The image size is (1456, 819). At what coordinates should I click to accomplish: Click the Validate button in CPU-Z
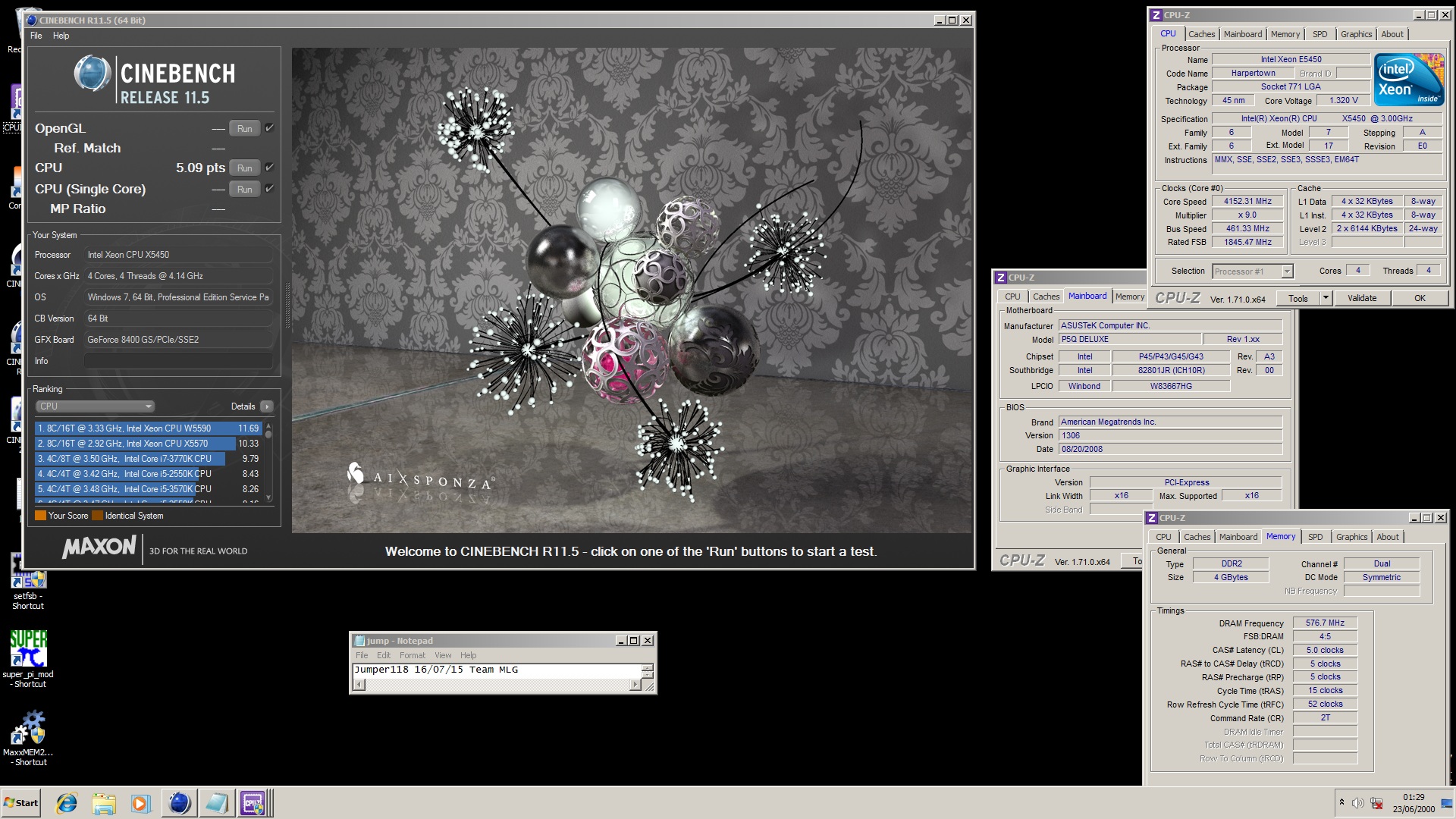1362,298
